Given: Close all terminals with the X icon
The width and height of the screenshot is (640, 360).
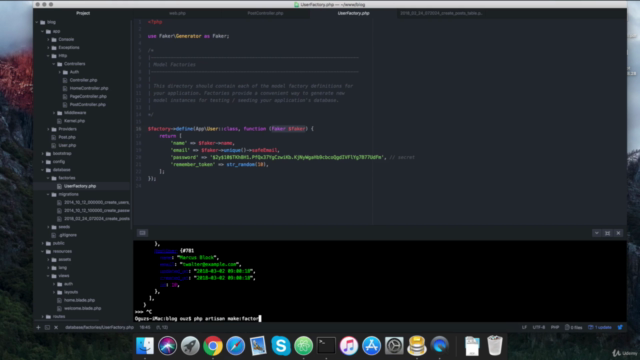Looking at the screenshot, I should (56, 327).
